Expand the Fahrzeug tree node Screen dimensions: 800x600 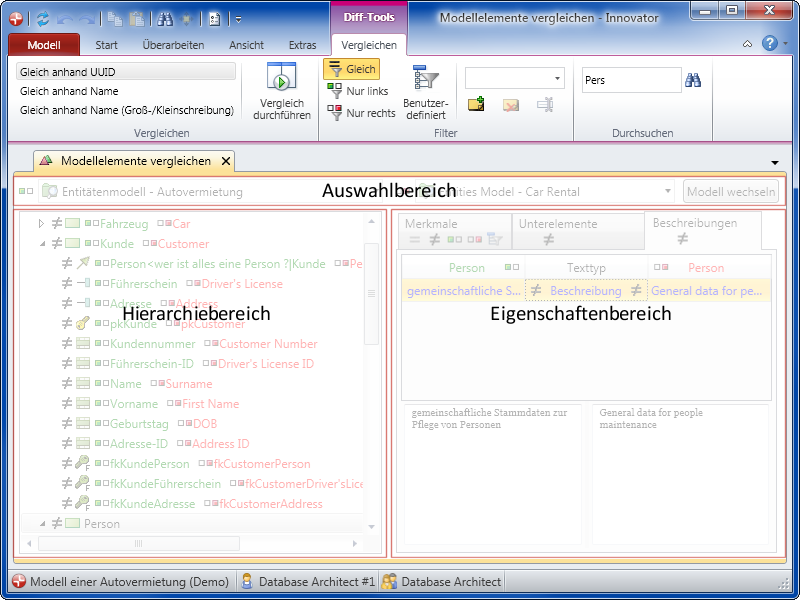[42, 224]
